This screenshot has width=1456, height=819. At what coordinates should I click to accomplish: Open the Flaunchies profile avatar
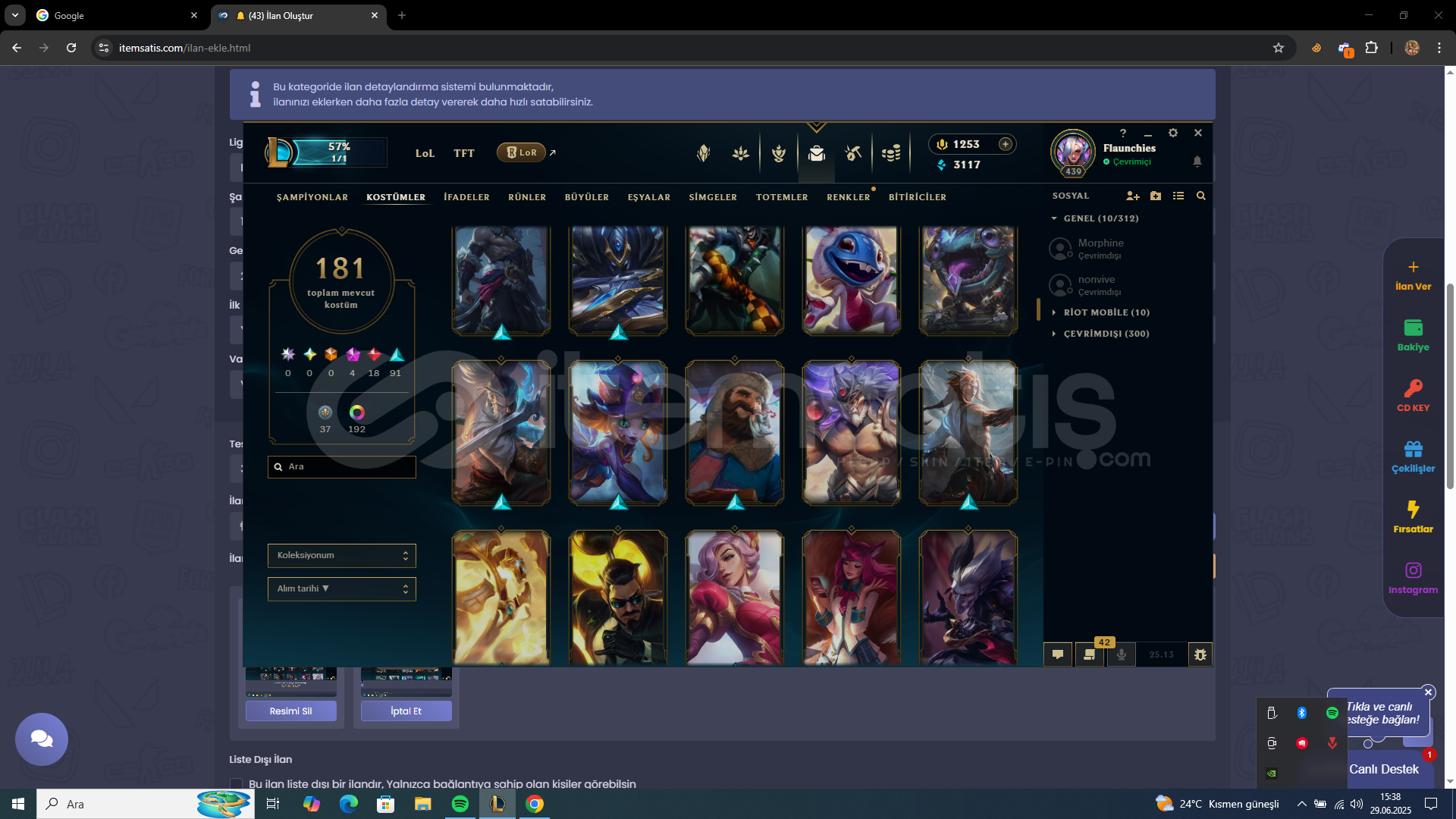coord(1073,152)
